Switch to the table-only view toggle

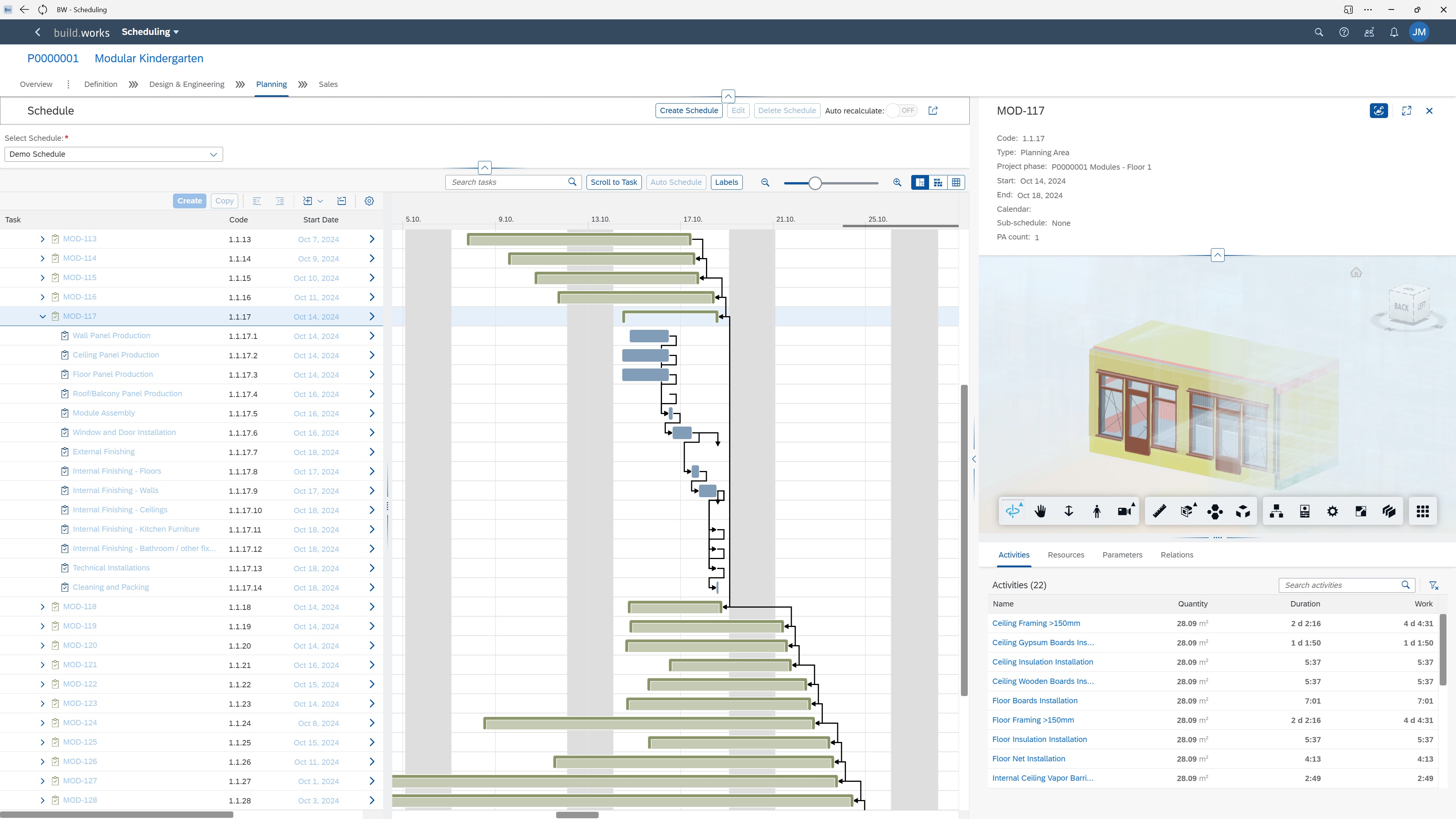(x=956, y=182)
